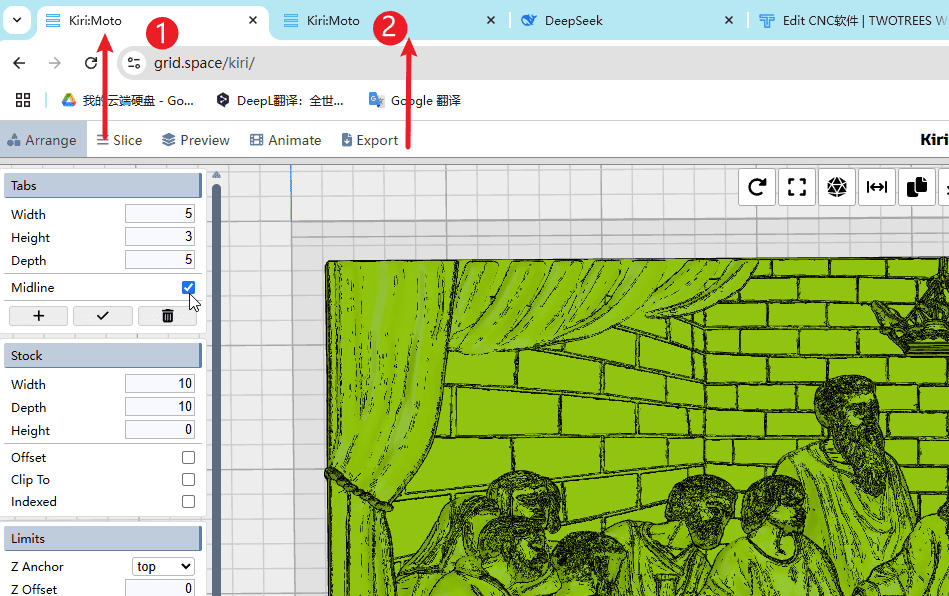Image resolution: width=949 pixels, height=596 pixels.
Task: Enable the Indexed checkbox
Action: [188, 502]
